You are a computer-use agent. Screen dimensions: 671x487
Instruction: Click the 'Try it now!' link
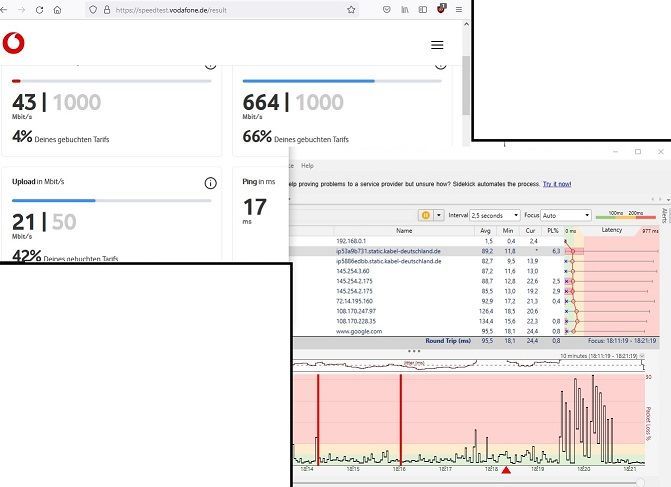pos(557,184)
